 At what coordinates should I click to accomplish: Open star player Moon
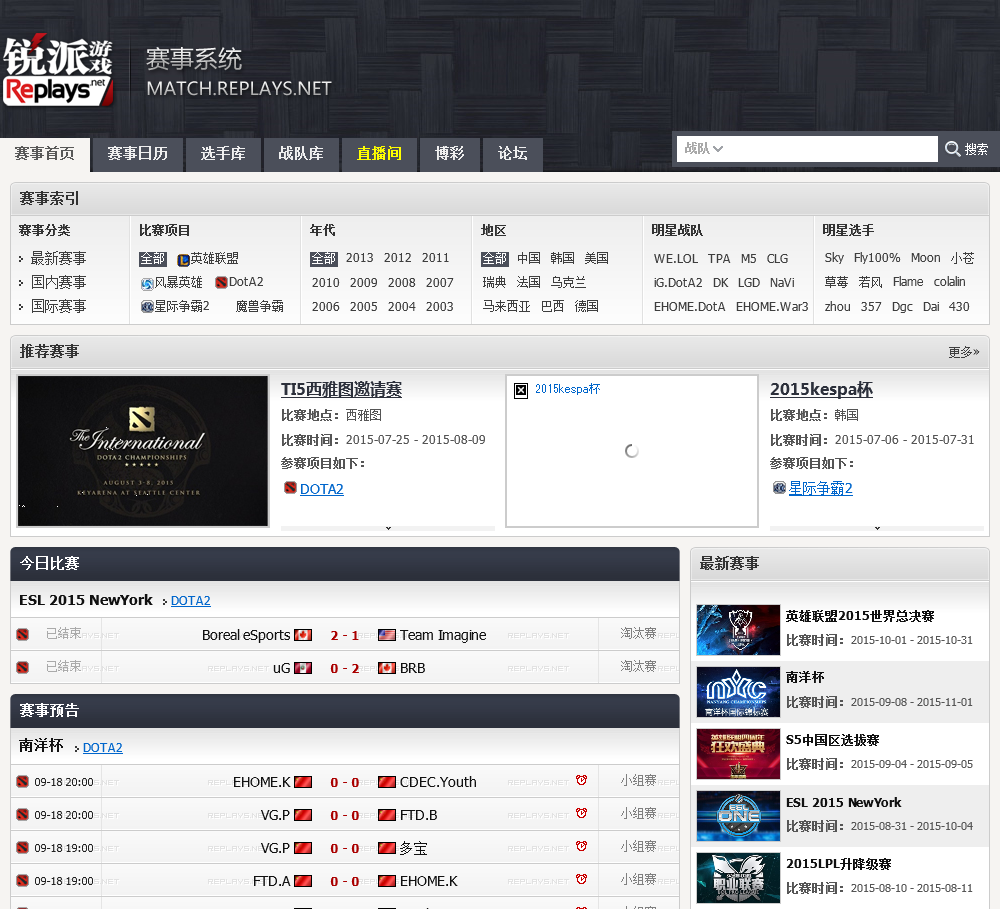[x=925, y=258]
